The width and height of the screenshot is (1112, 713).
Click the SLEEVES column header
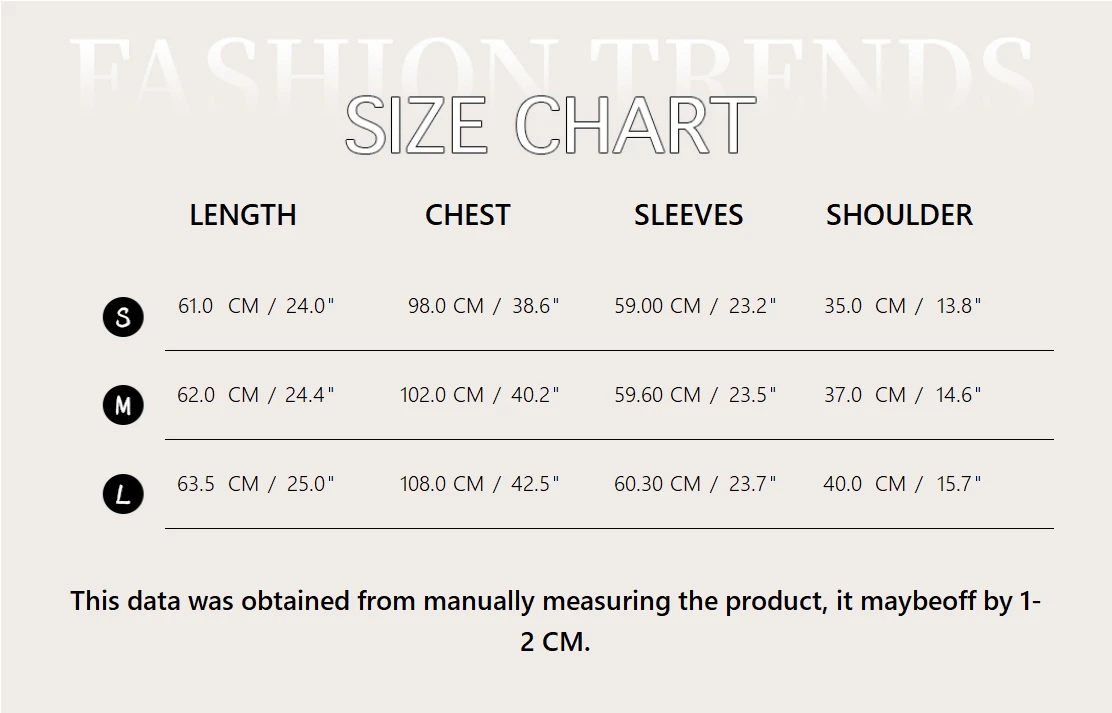(x=688, y=215)
